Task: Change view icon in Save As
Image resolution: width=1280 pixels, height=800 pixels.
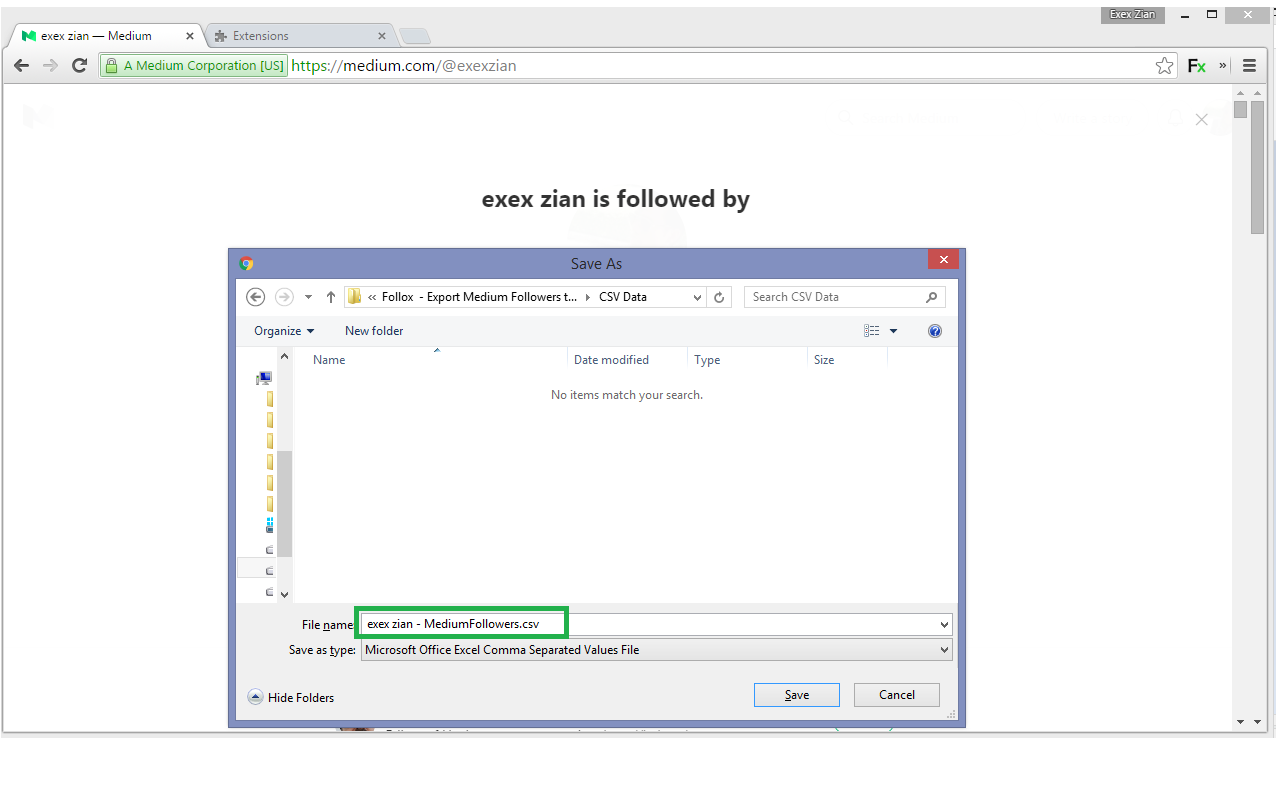Action: click(872, 331)
